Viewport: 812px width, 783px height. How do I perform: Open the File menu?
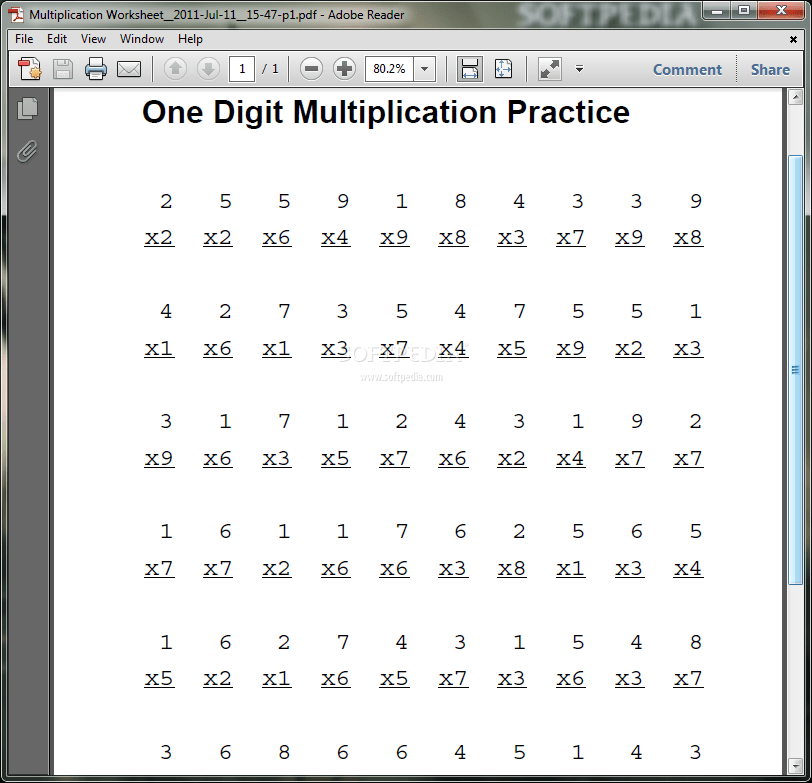(x=24, y=39)
